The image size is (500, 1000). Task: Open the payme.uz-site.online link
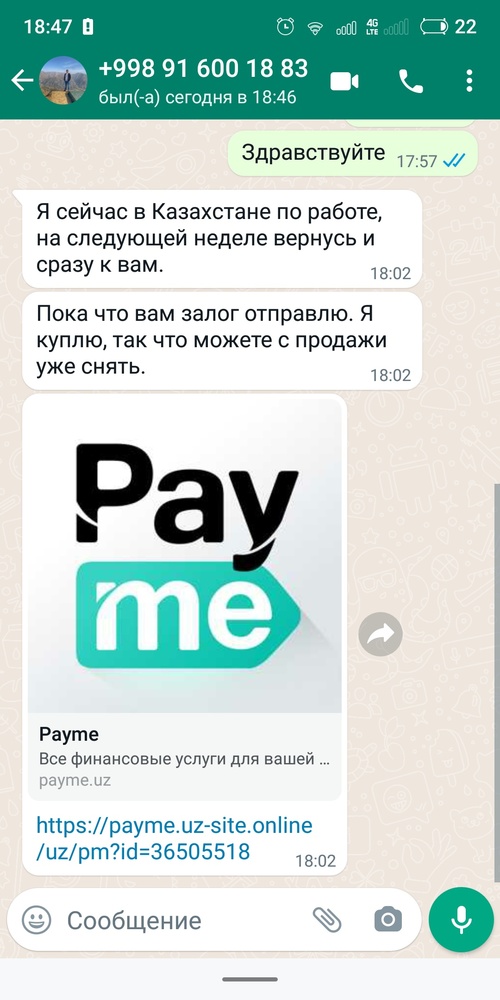click(x=174, y=838)
